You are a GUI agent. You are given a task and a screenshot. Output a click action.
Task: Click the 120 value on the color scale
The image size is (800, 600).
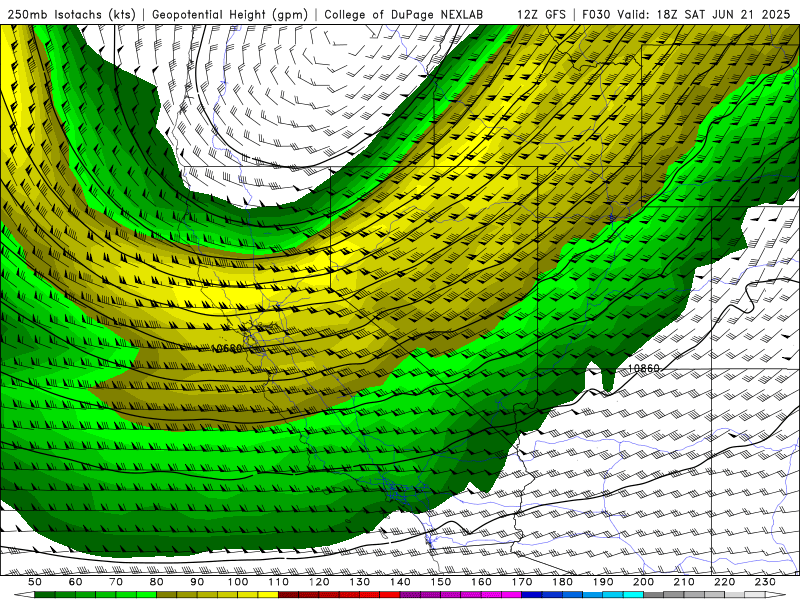tap(319, 582)
